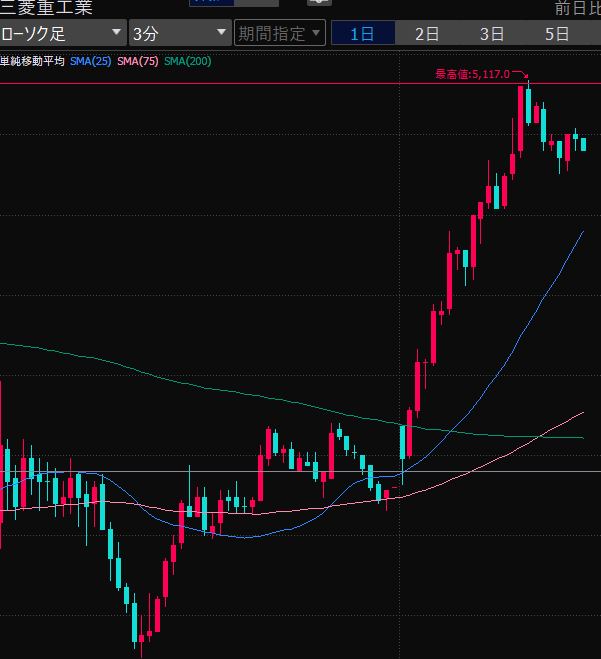
Task: Click the 最高値 5,117.0 high marker
Action: point(472,74)
